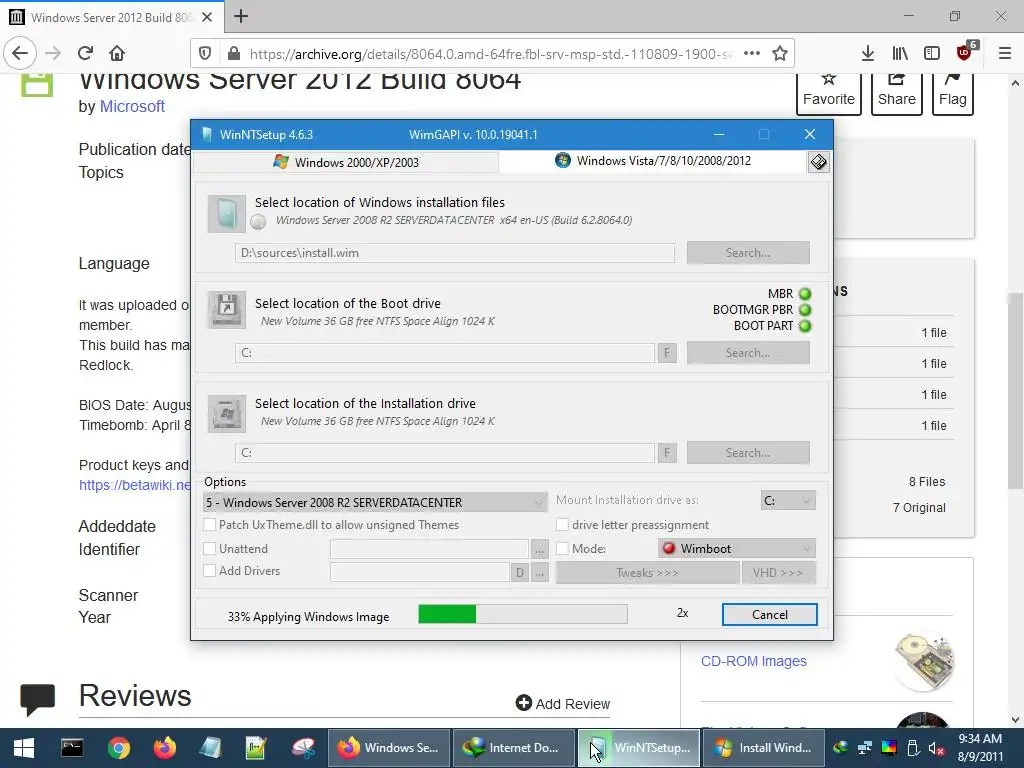Enable drive letter preassignment checkbox

[x=562, y=524]
